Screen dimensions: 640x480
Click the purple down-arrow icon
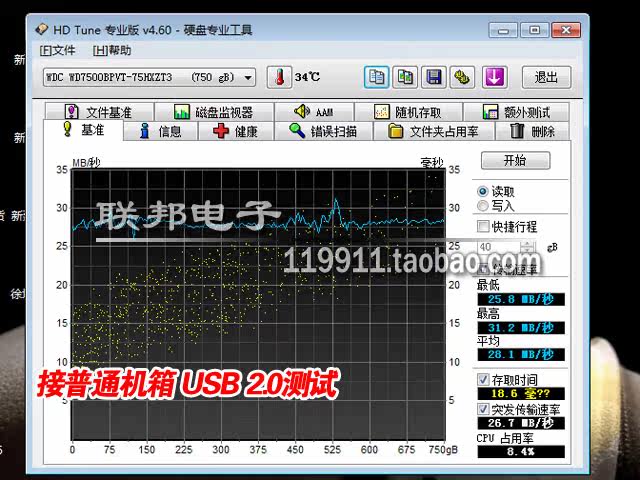click(494, 77)
